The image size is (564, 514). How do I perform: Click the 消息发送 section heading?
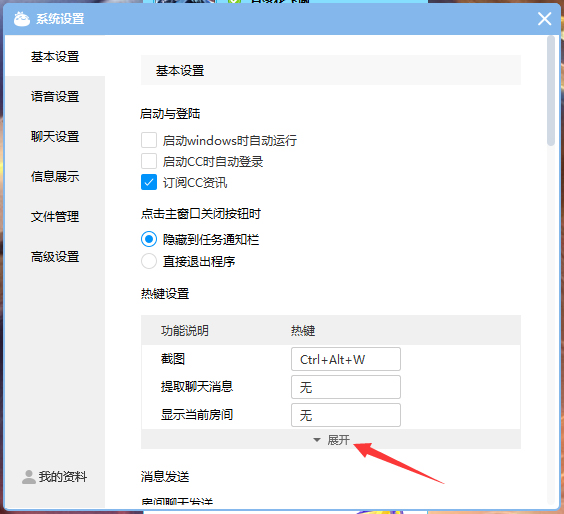pos(165,477)
